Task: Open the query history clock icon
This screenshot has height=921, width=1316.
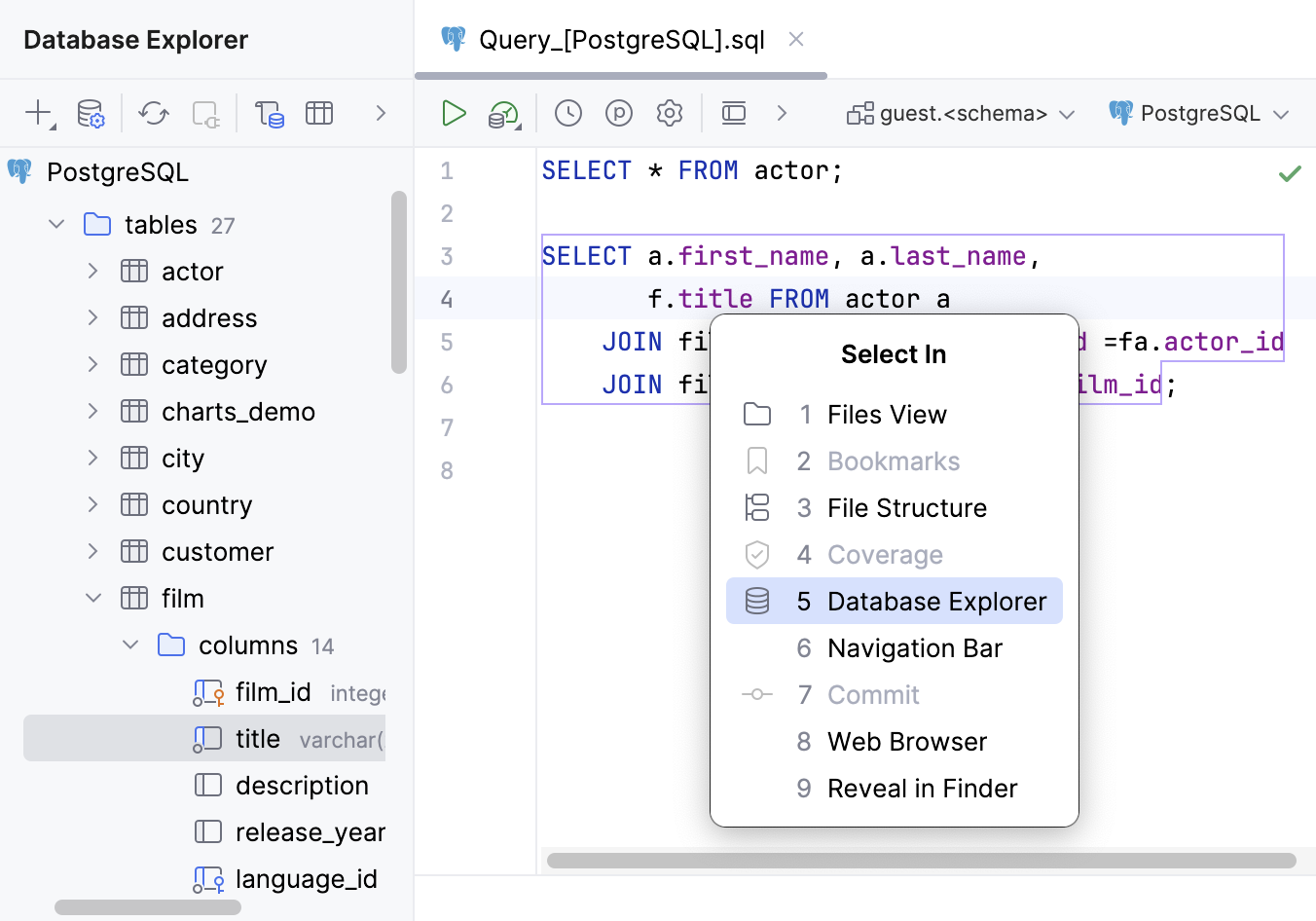Action: pyautogui.click(x=567, y=113)
